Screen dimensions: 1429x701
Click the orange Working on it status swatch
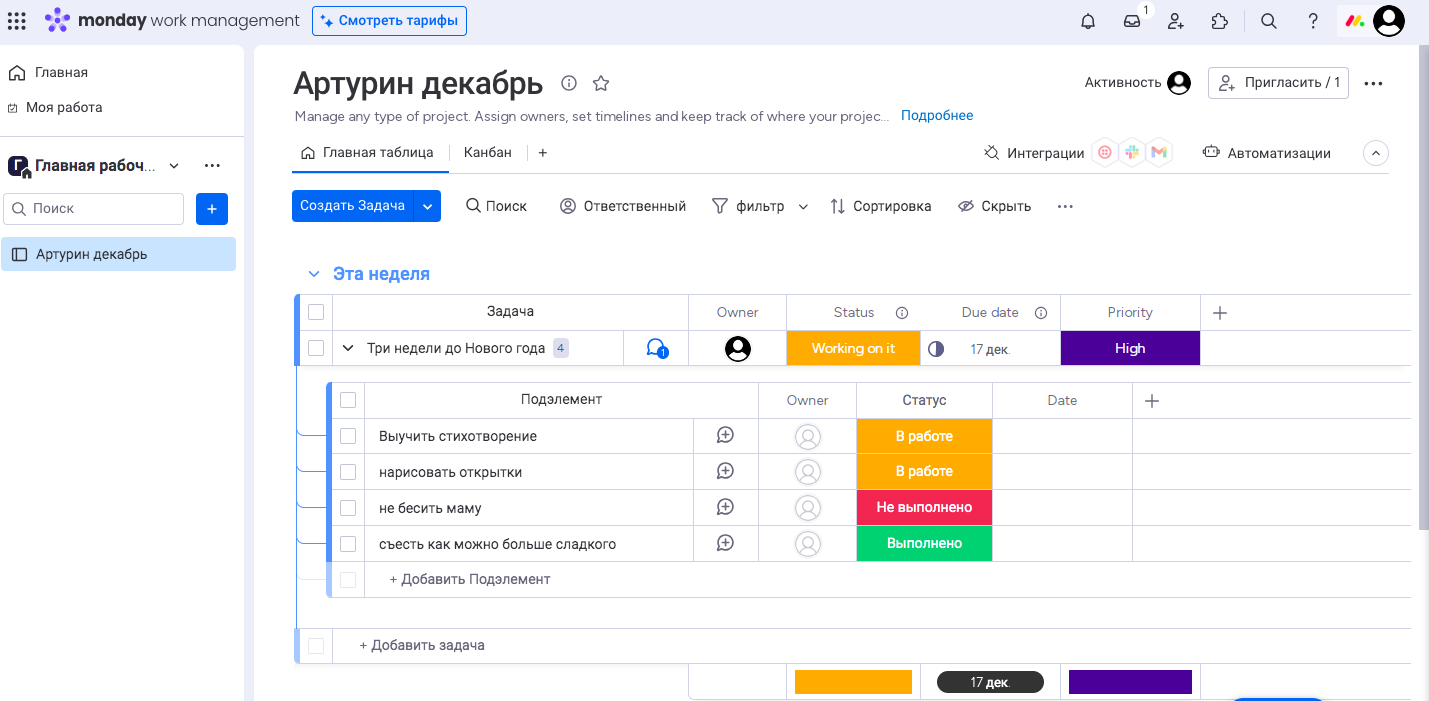853,348
